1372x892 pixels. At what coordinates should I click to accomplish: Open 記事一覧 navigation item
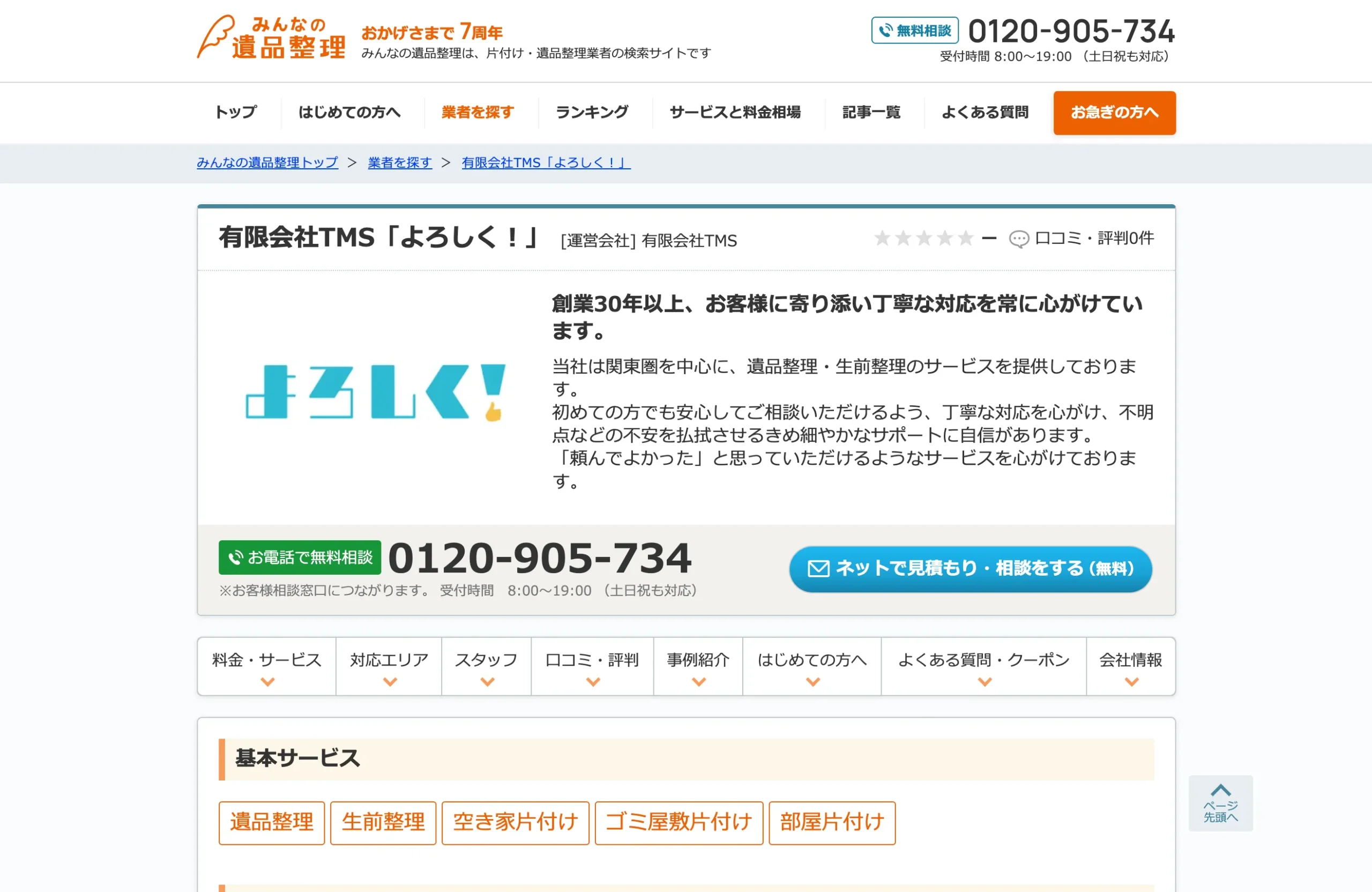tap(871, 113)
